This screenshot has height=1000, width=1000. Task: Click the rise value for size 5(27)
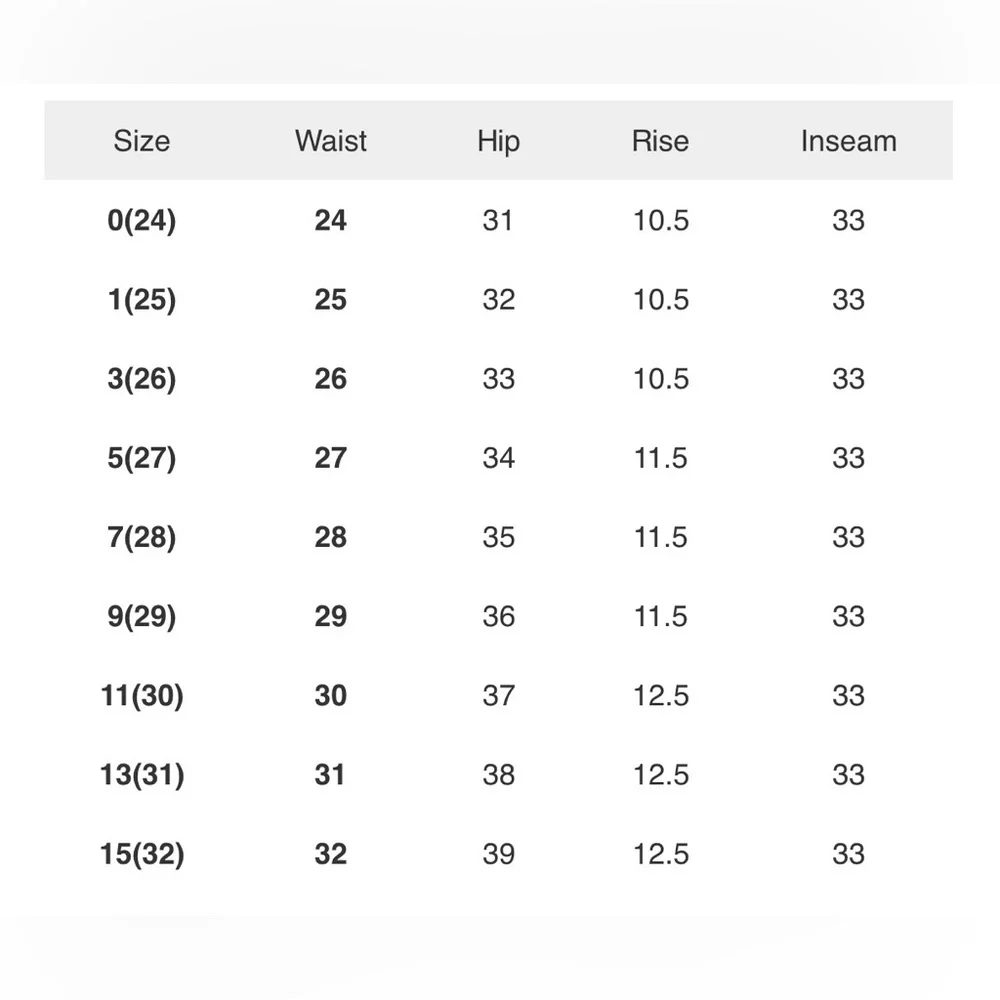click(660, 458)
